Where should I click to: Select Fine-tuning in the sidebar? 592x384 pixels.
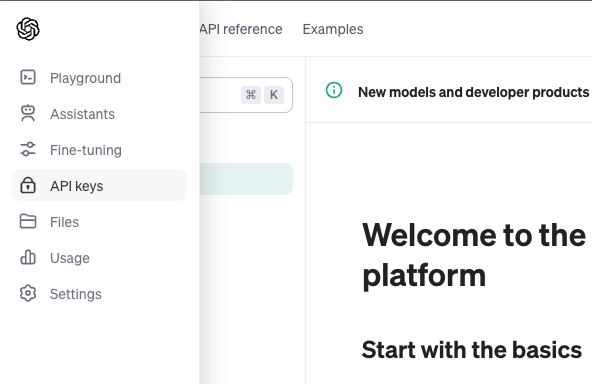point(100,150)
